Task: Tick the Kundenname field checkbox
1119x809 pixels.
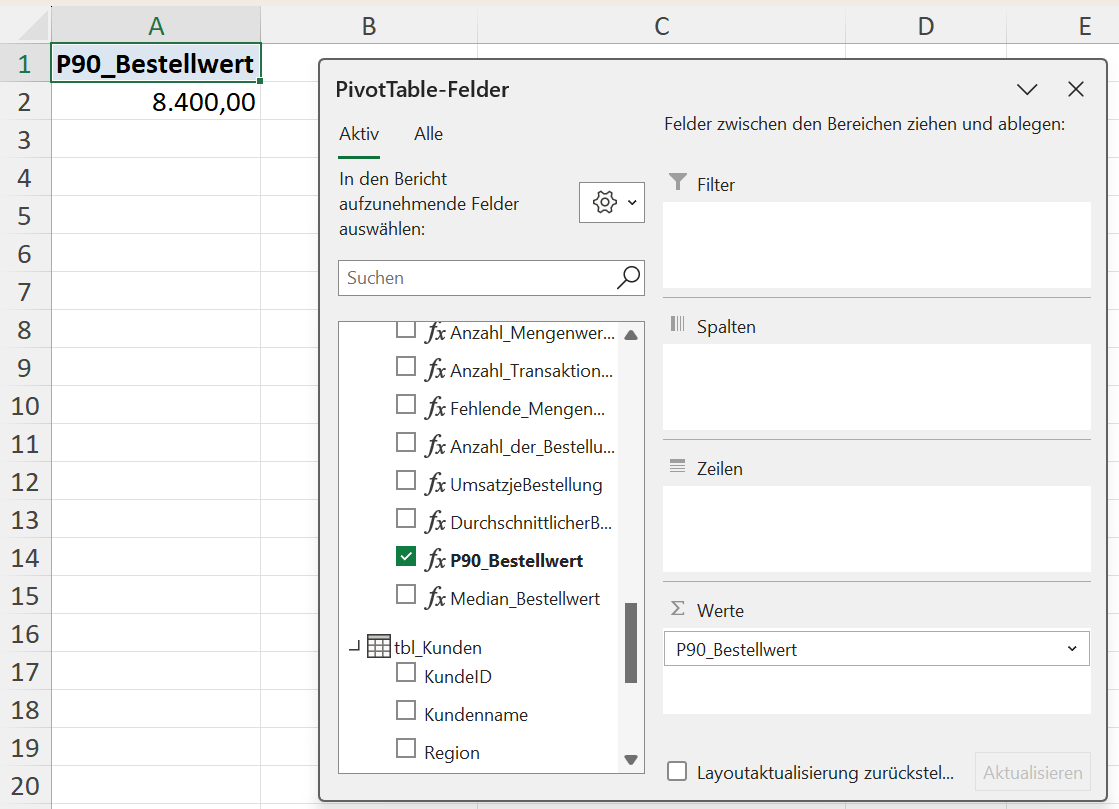Action: click(406, 711)
